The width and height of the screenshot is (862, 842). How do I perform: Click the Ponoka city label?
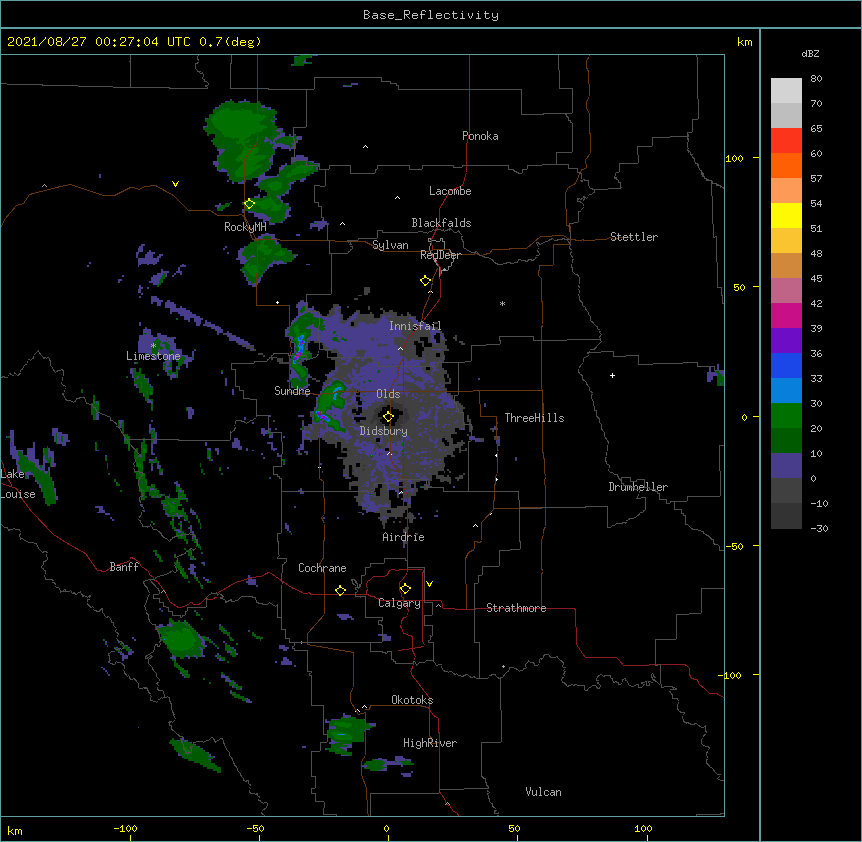coord(480,136)
